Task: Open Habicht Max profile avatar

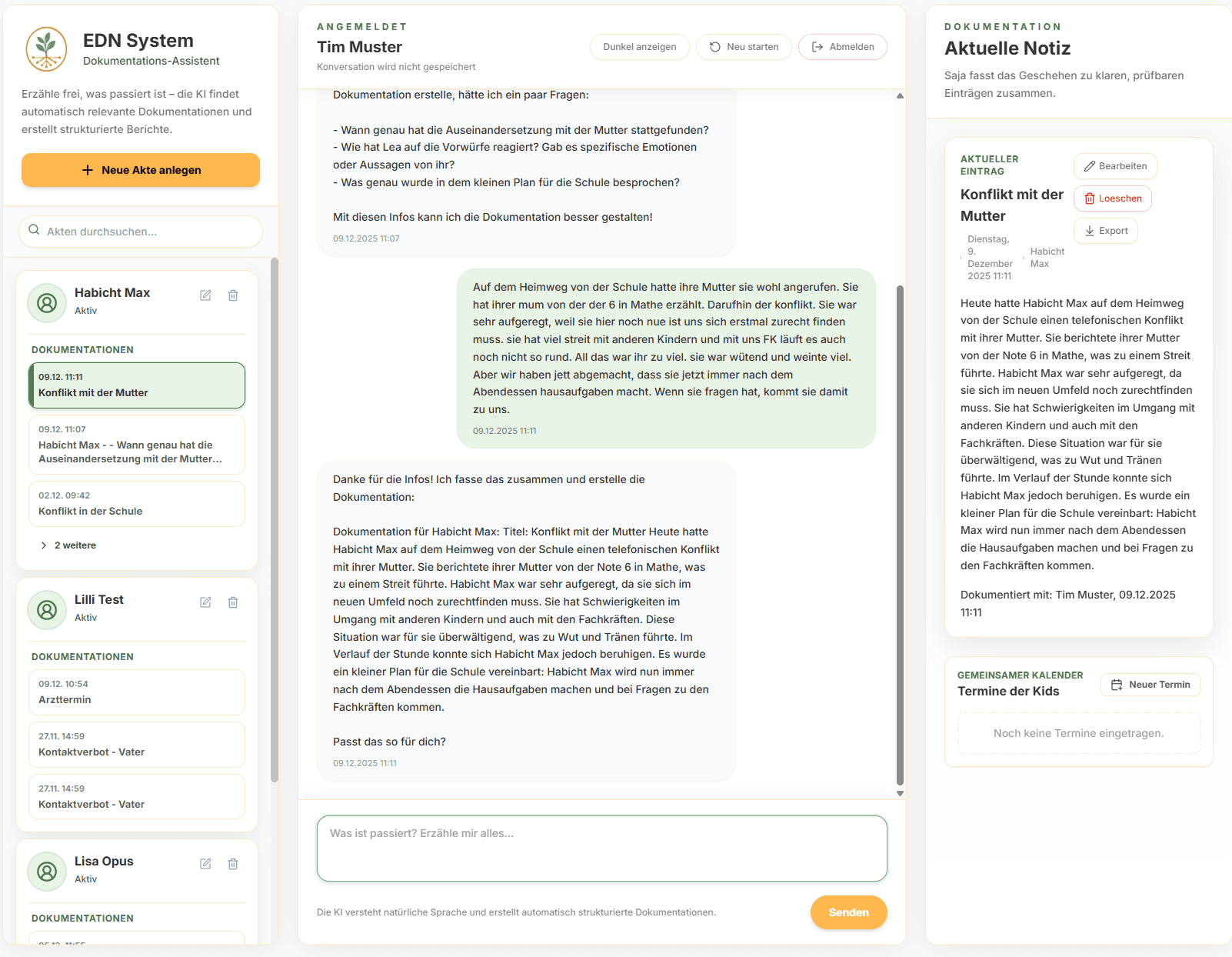Action: pyautogui.click(x=47, y=303)
